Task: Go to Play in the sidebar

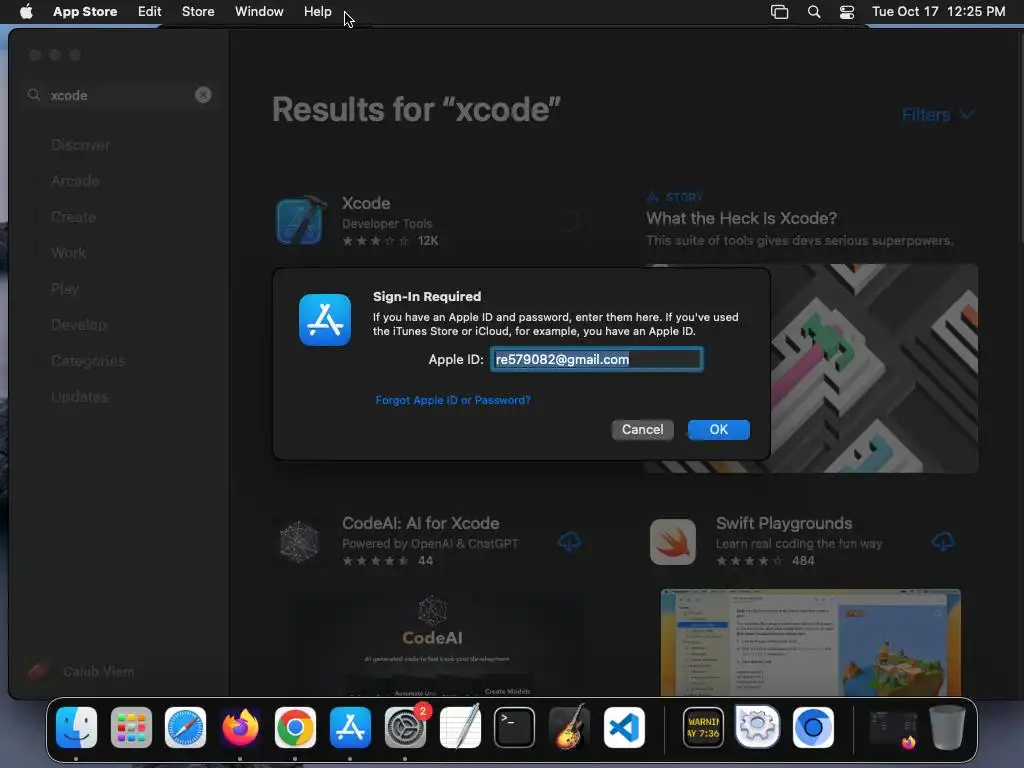Action: [65, 289]
